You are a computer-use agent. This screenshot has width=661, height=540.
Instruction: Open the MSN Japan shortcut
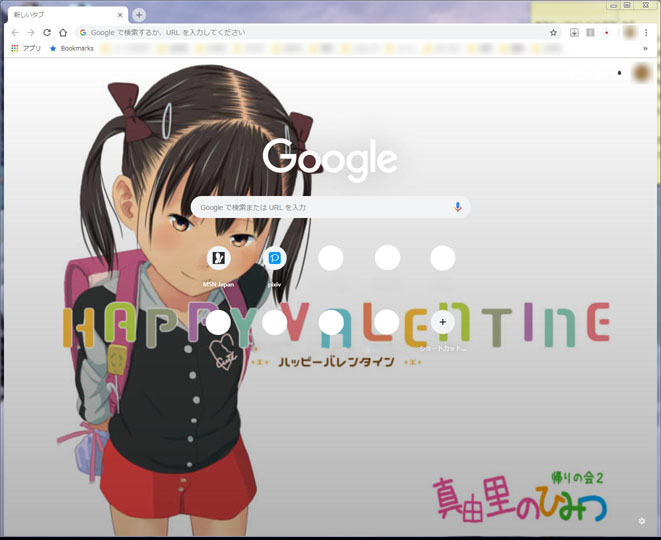coord(218,266)
